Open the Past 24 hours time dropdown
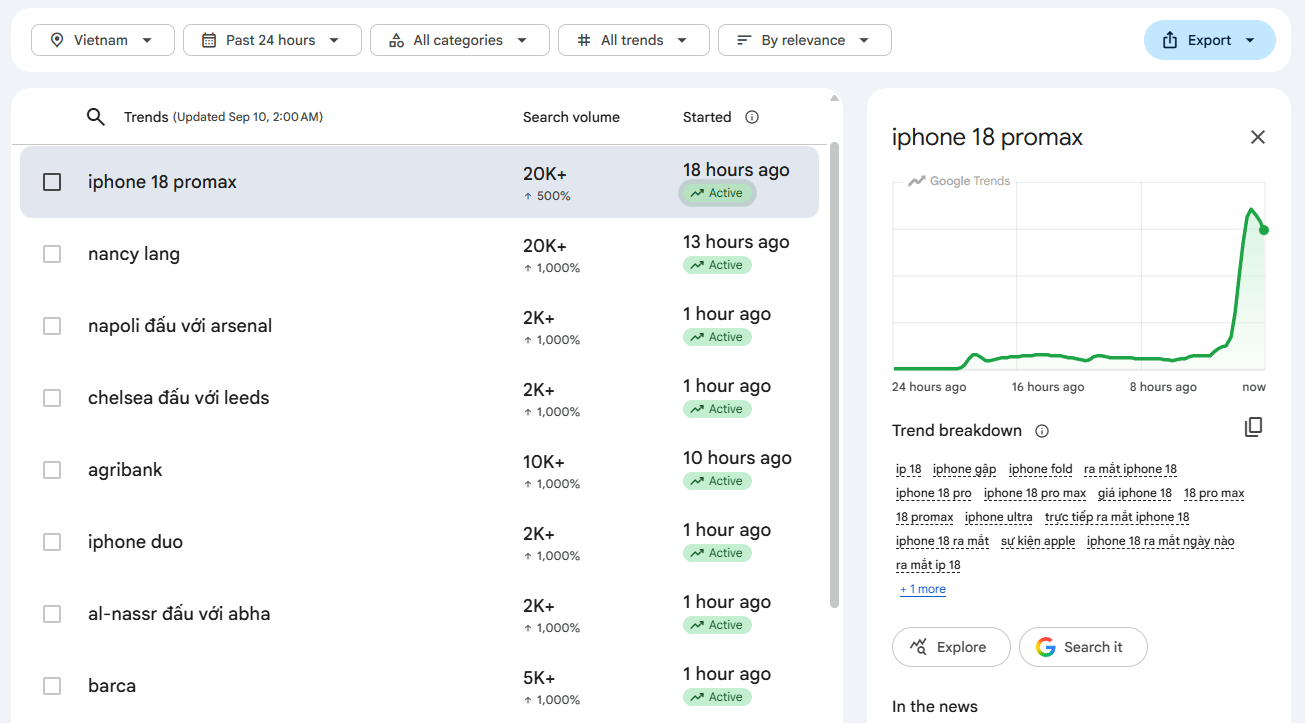 pyautogui.click(x=272, y=40)
